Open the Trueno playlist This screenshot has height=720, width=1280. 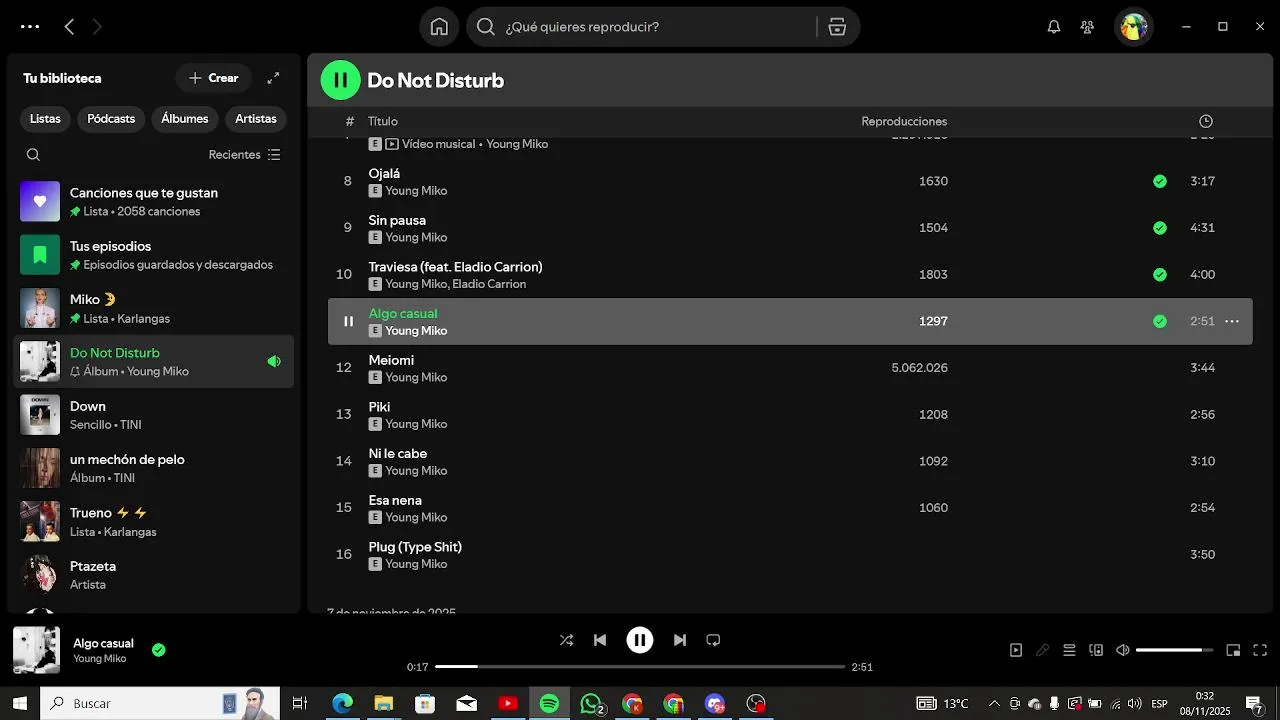pyautogui.click(x=154, y=521)
